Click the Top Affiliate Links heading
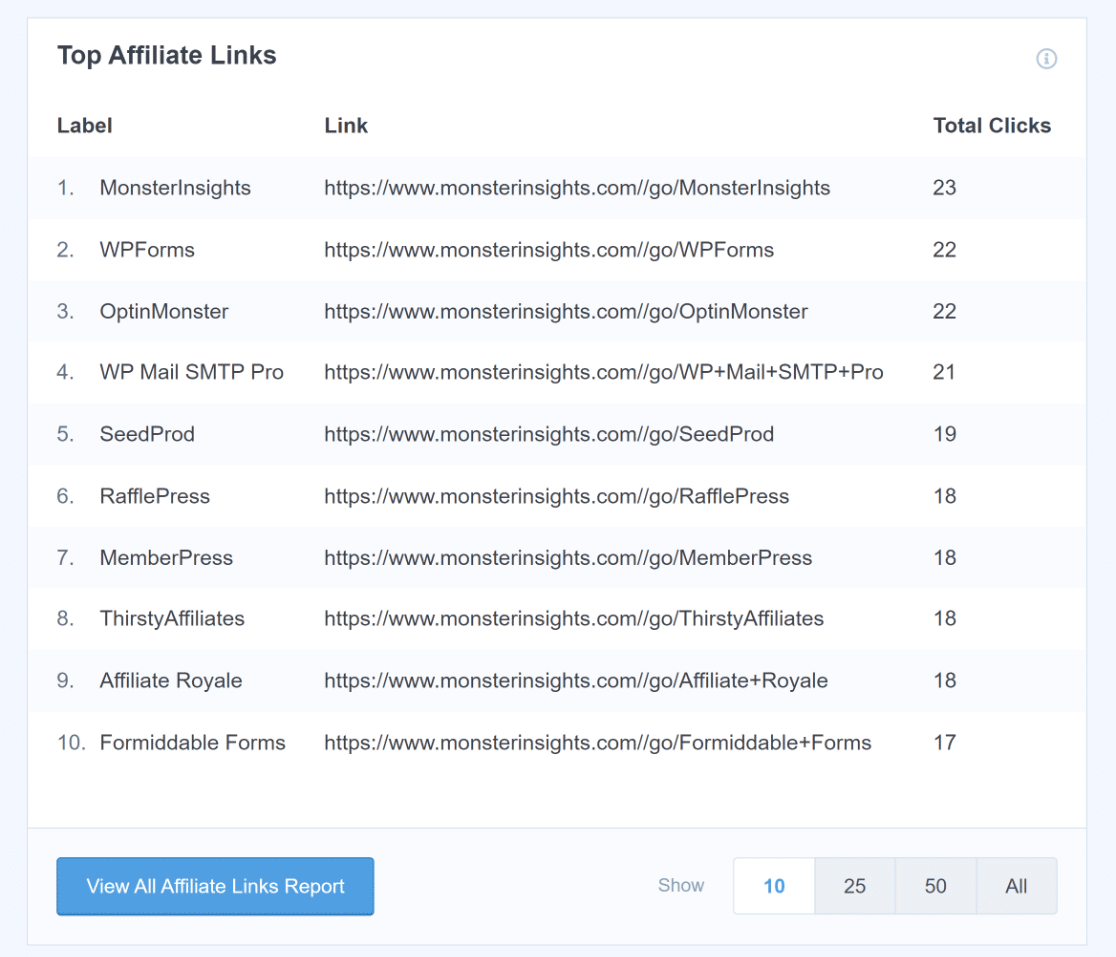Image resolution: width=1116 pixels, height=957 pixels. click(167, 55)
